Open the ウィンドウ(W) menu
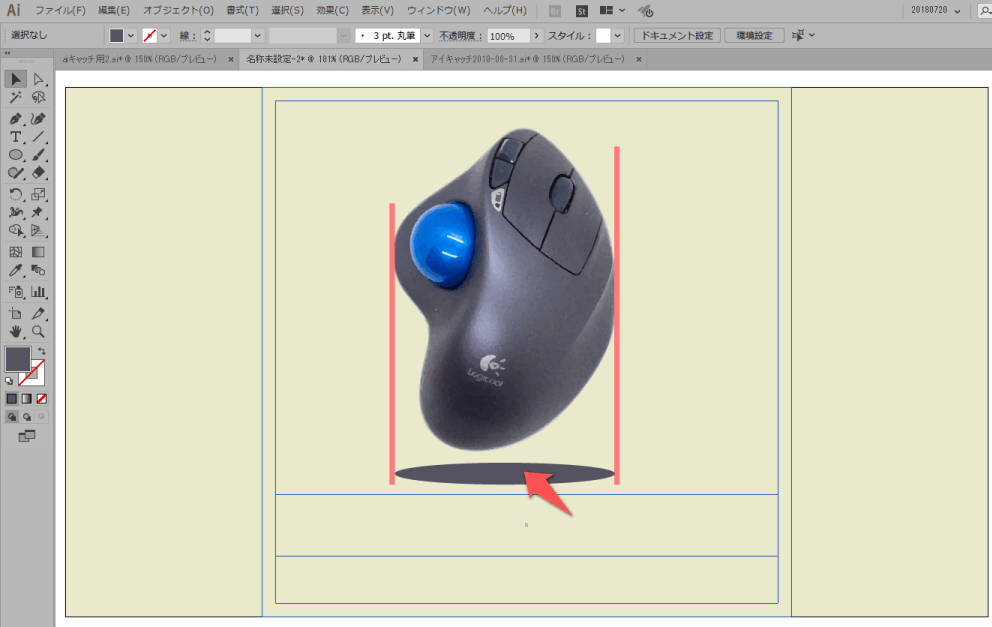 tap(438, 11)
